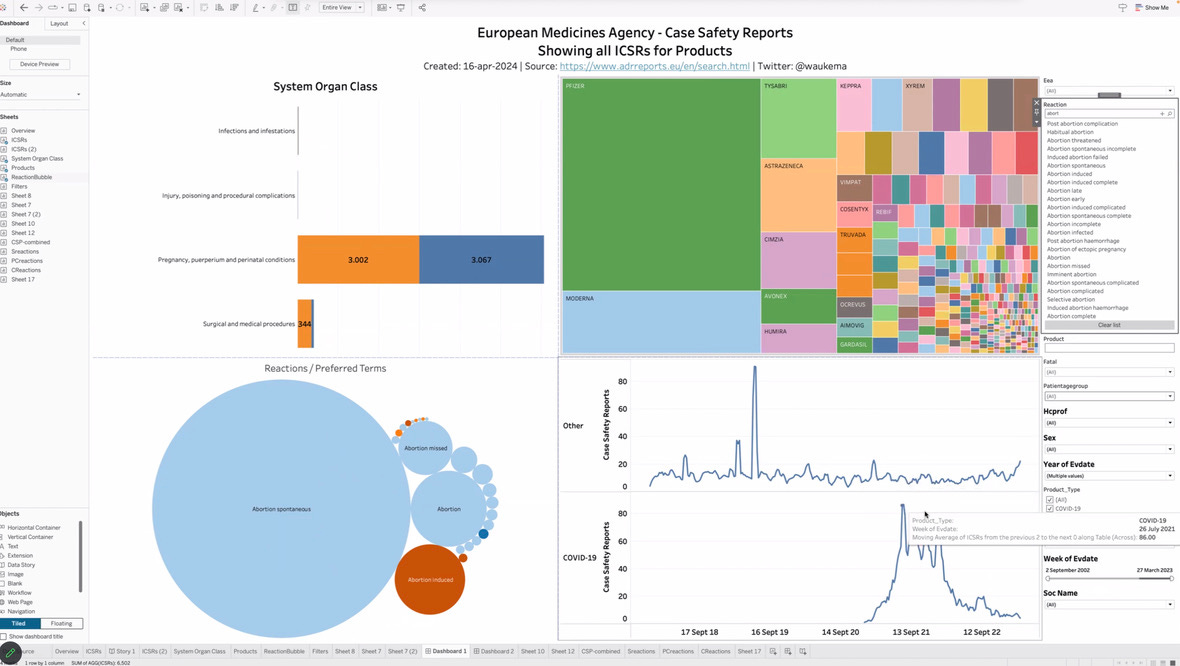This screenshot has height=666, width=1180.
Task: Click the Save icon in toolbar
Action: tap(72, 8)
